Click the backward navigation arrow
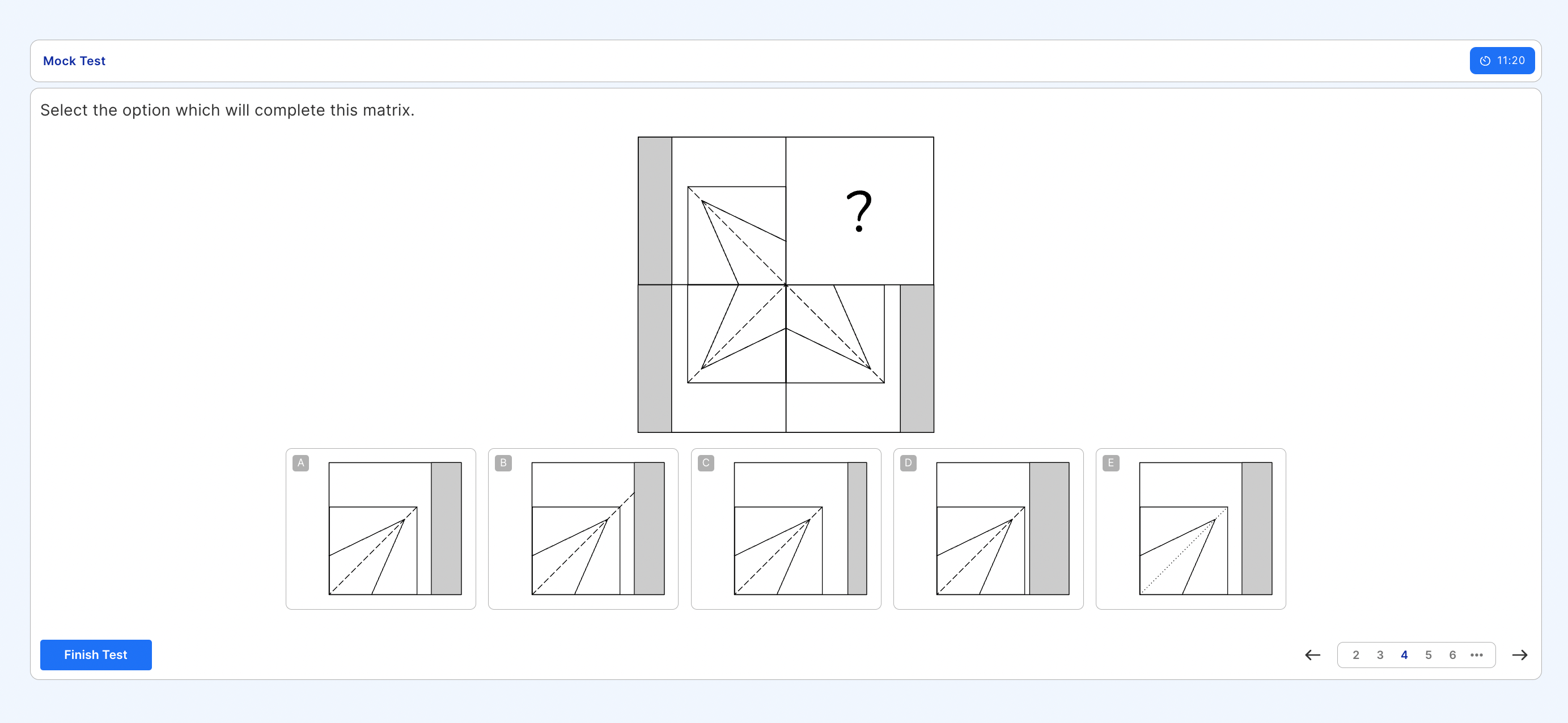1568x723 pixels. (x=1312, y=656)
